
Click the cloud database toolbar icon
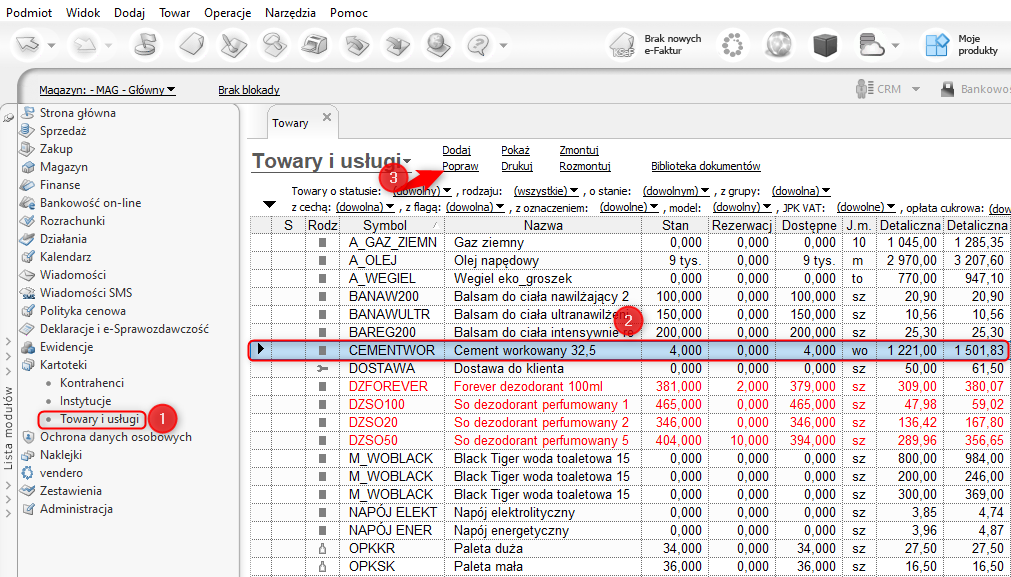871,45
